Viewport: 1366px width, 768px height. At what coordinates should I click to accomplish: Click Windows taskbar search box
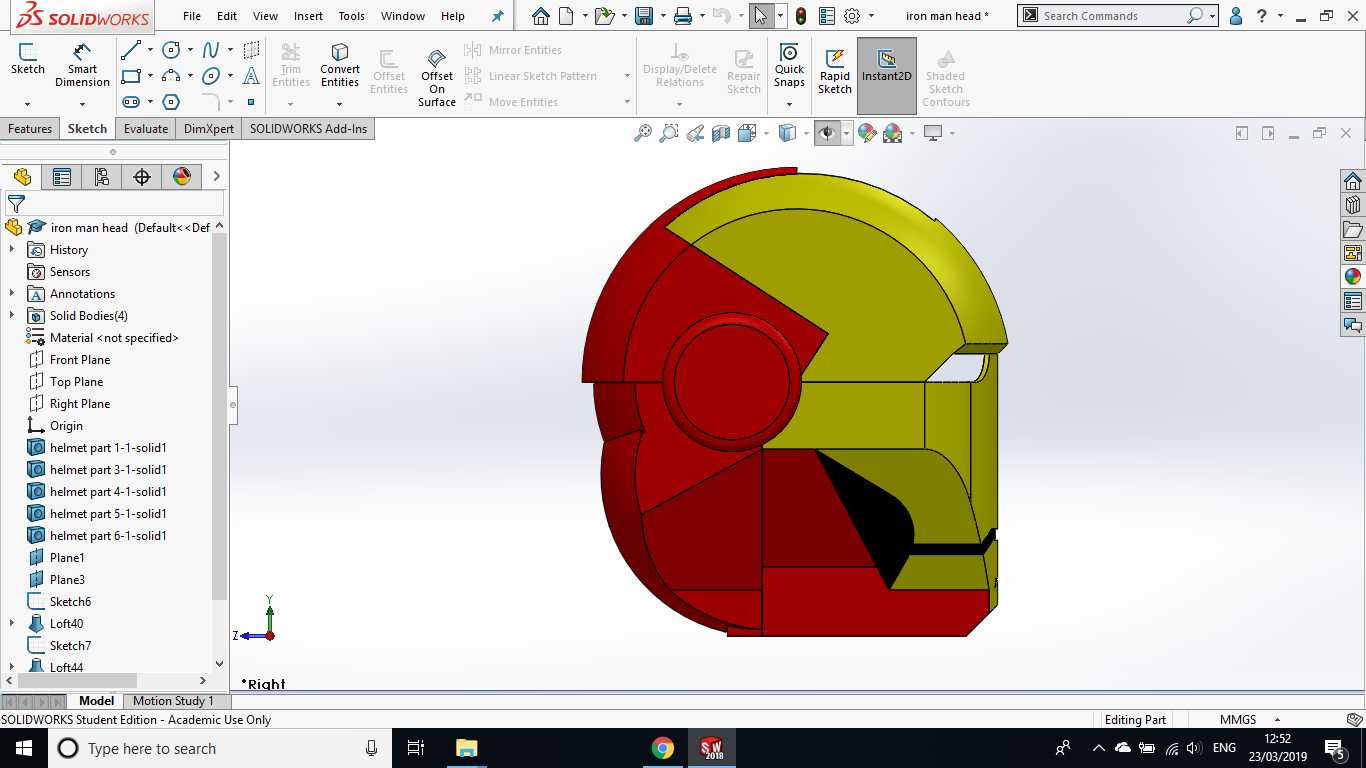coord(219,748)
